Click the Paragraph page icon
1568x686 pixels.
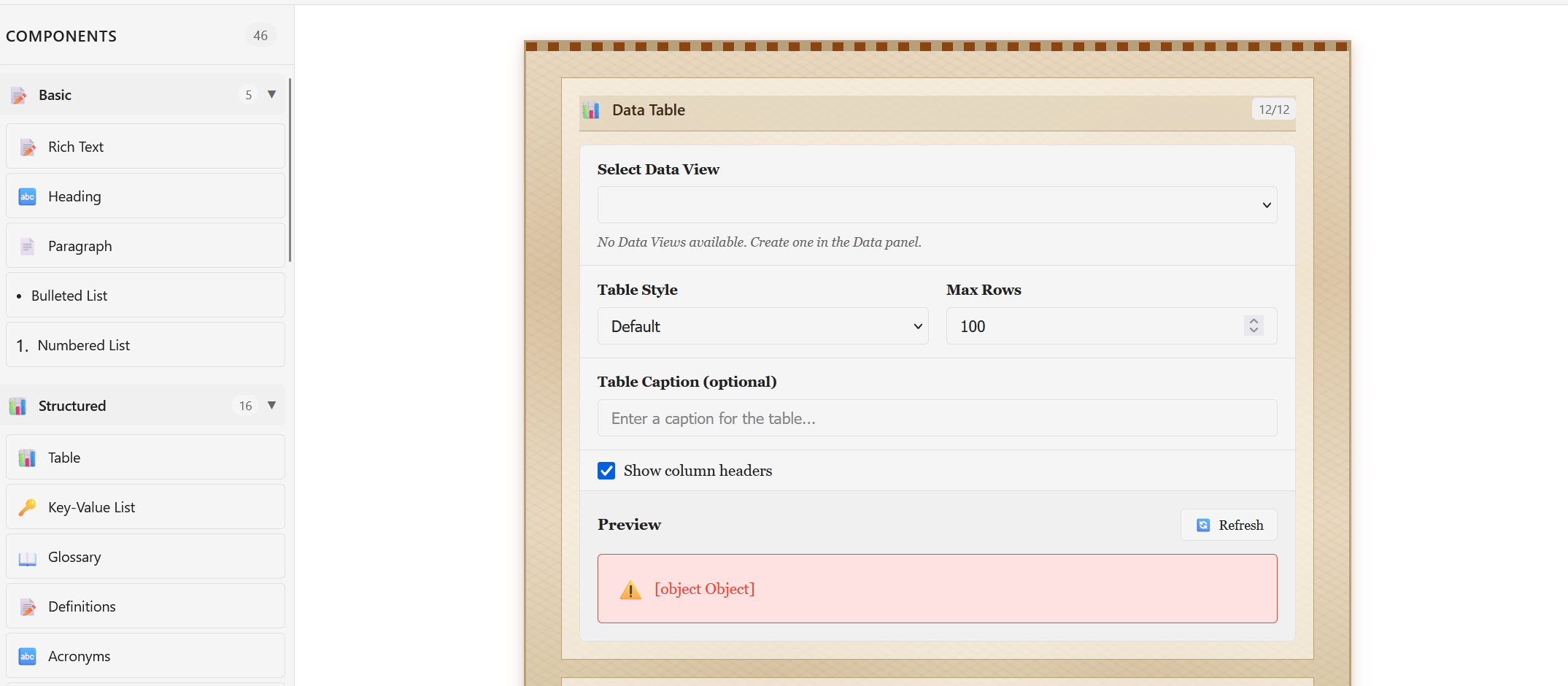pyautogui.click(x=27, y=247)
